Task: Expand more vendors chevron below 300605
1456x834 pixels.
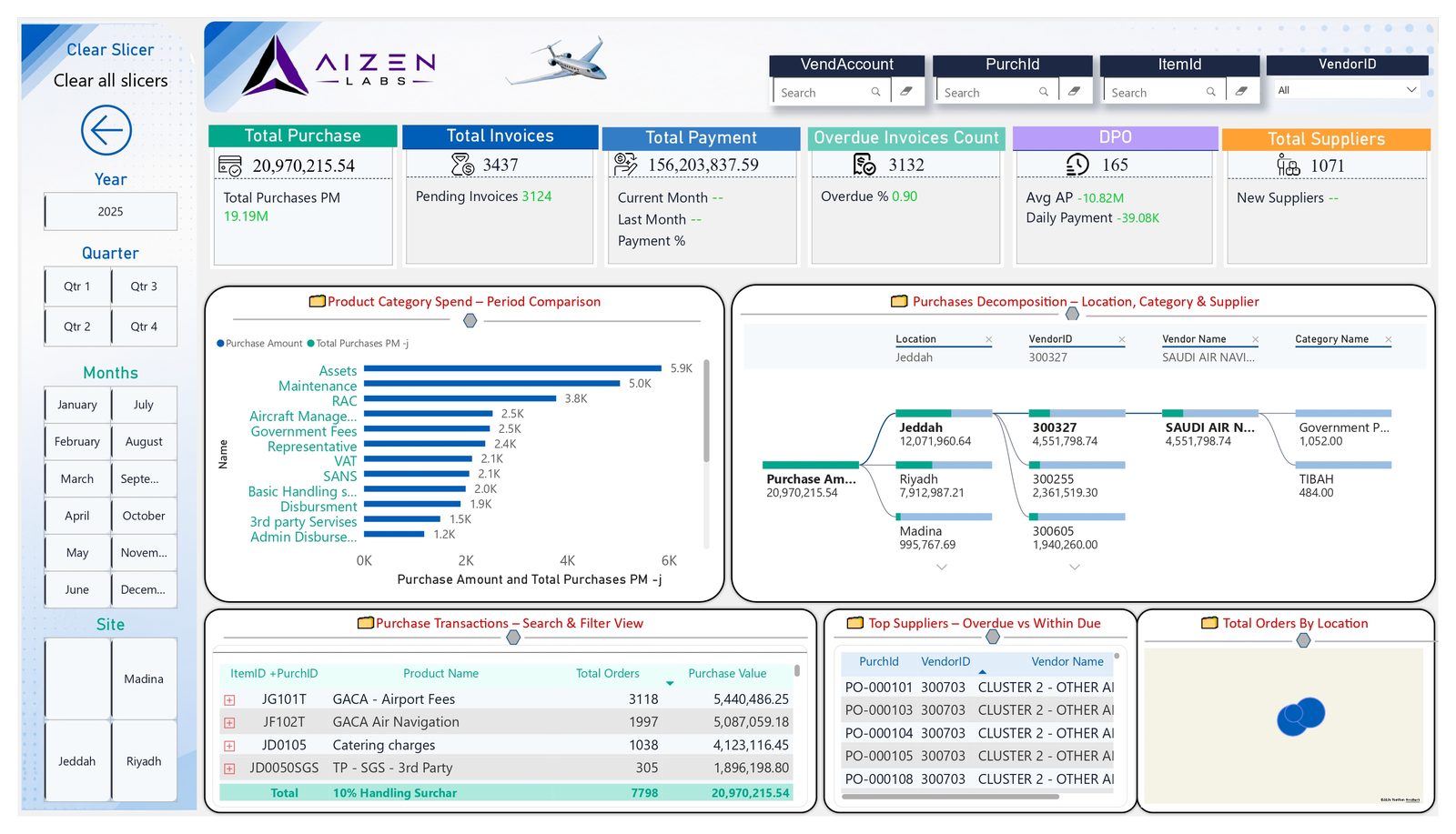Action: (x=1075, y=567)
